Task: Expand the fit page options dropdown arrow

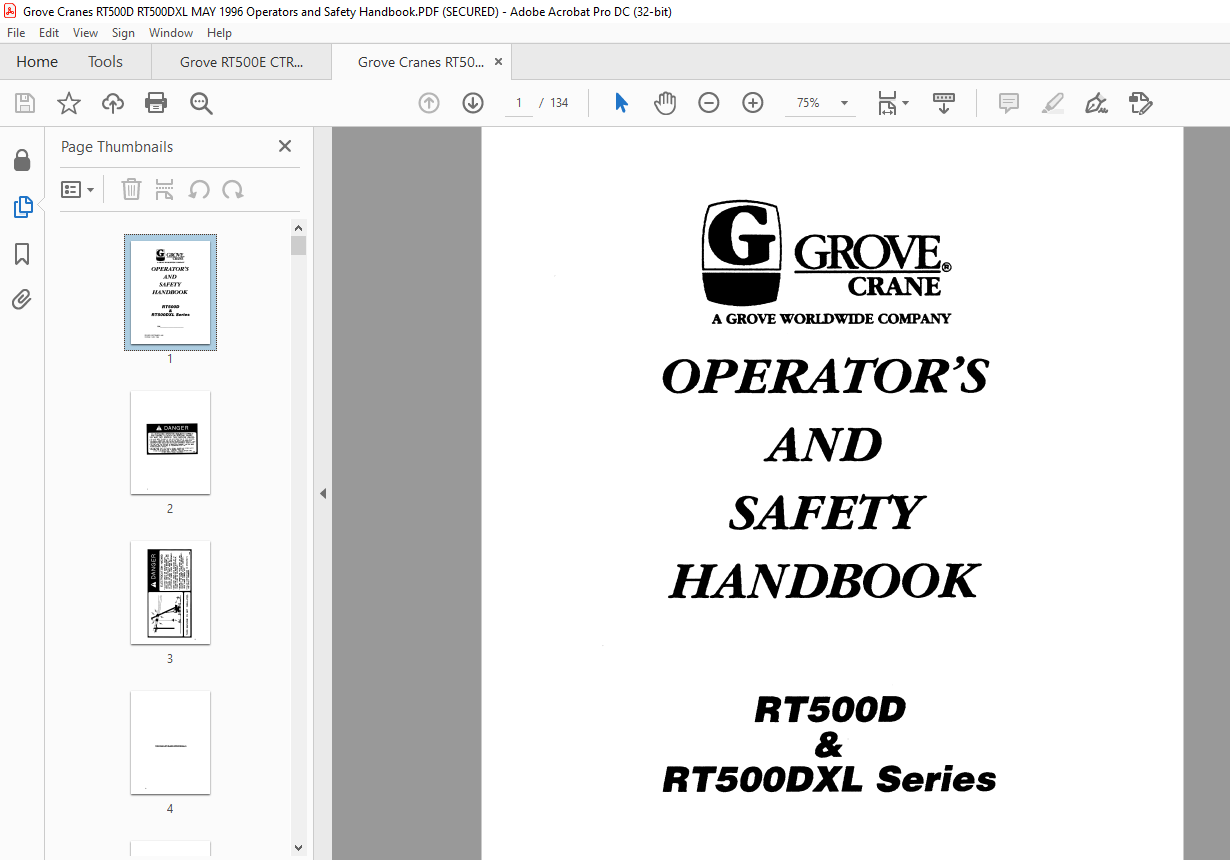Action: tap(906, 103)
